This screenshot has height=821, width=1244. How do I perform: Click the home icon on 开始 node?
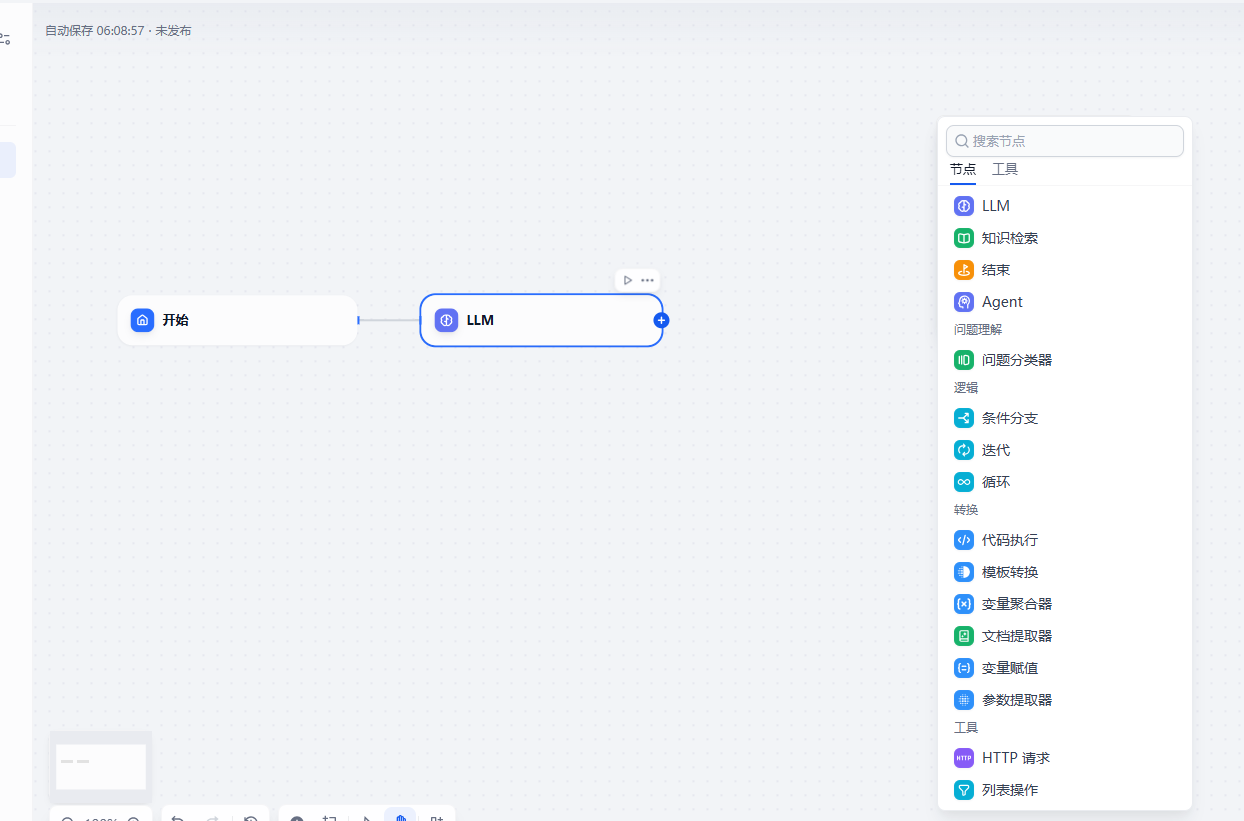(x=142, y=320)
